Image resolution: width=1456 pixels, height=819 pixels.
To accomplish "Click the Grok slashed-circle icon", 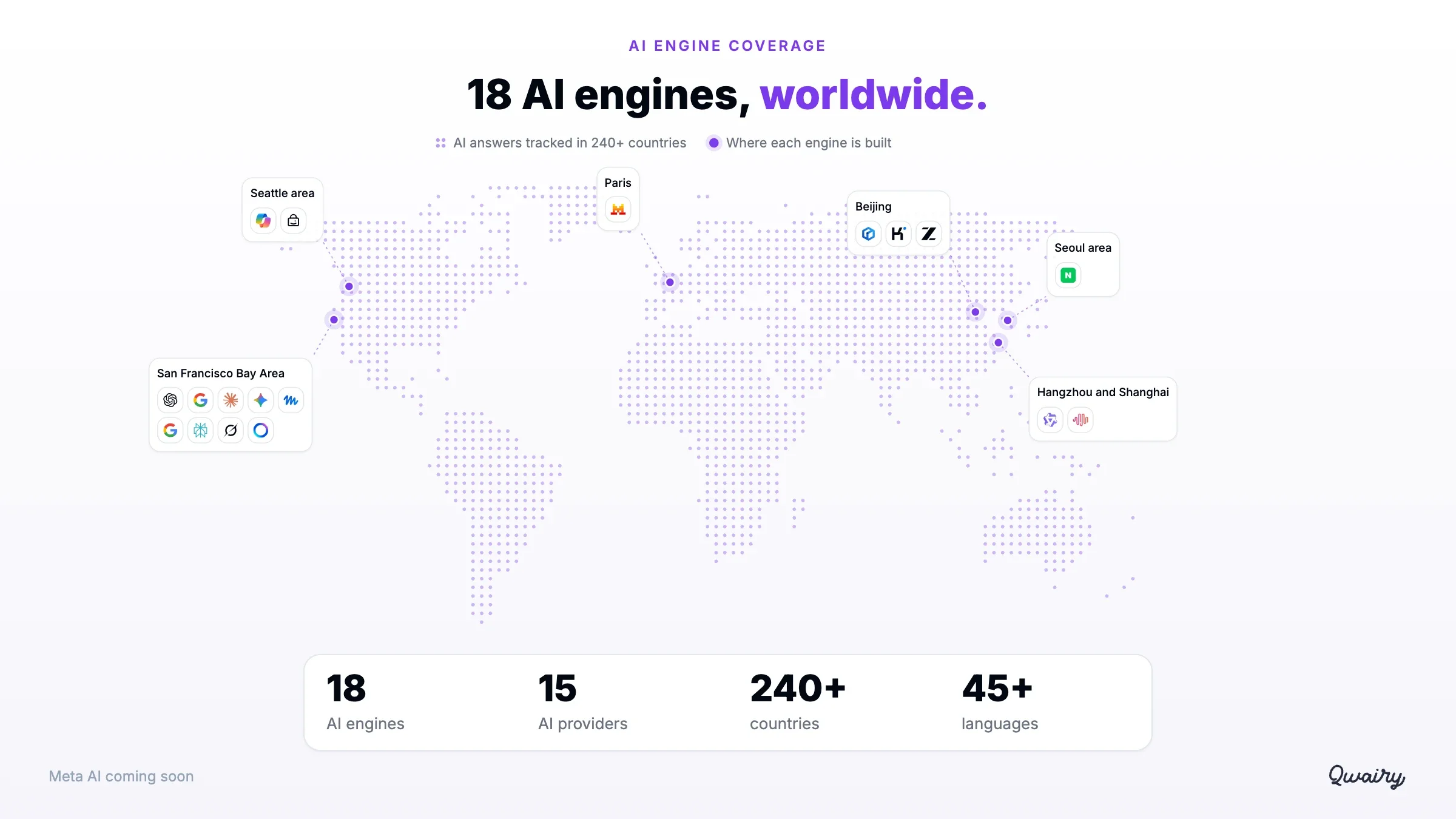I will pyautogui.click(x=231, y=431).
